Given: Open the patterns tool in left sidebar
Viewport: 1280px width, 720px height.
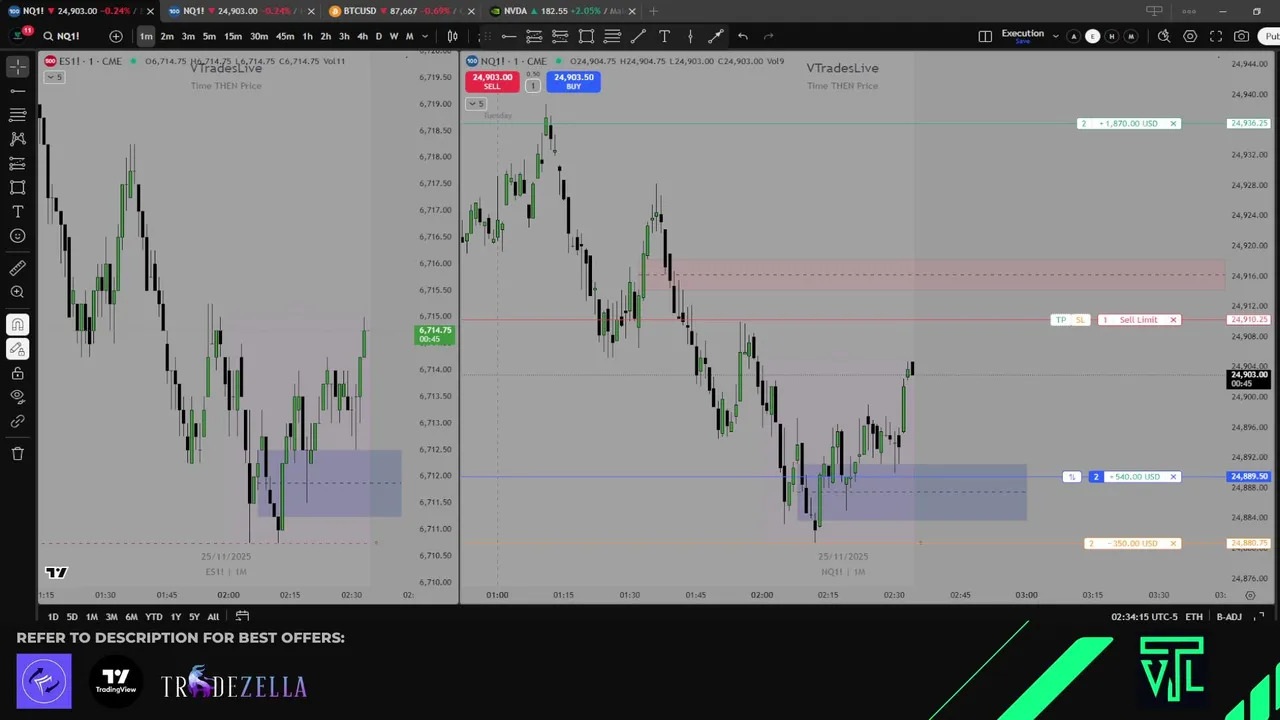Looking at the screenshot, I should pos(17,139).
